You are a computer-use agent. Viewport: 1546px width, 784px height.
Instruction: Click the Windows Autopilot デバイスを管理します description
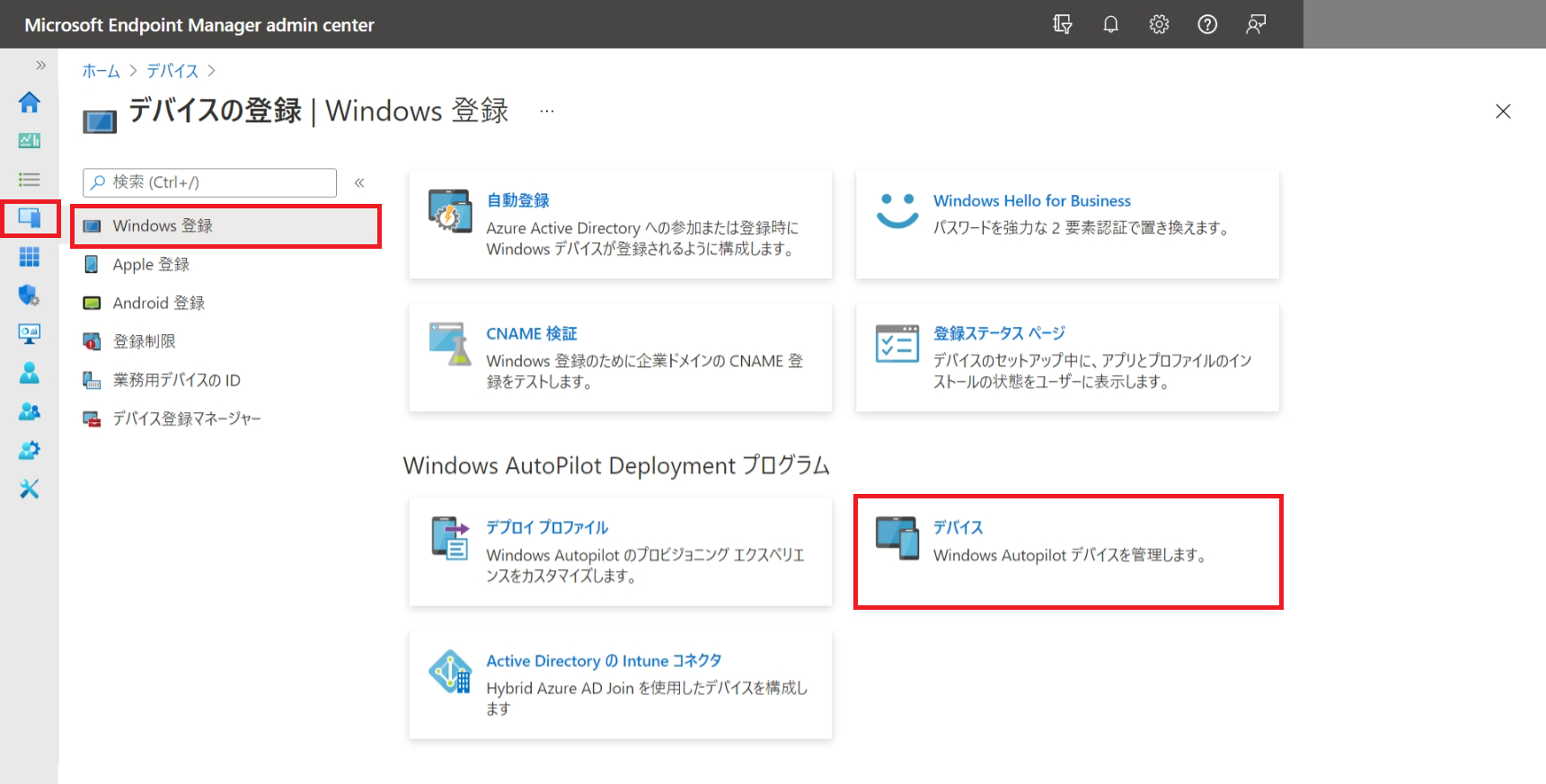point(1069,555)
